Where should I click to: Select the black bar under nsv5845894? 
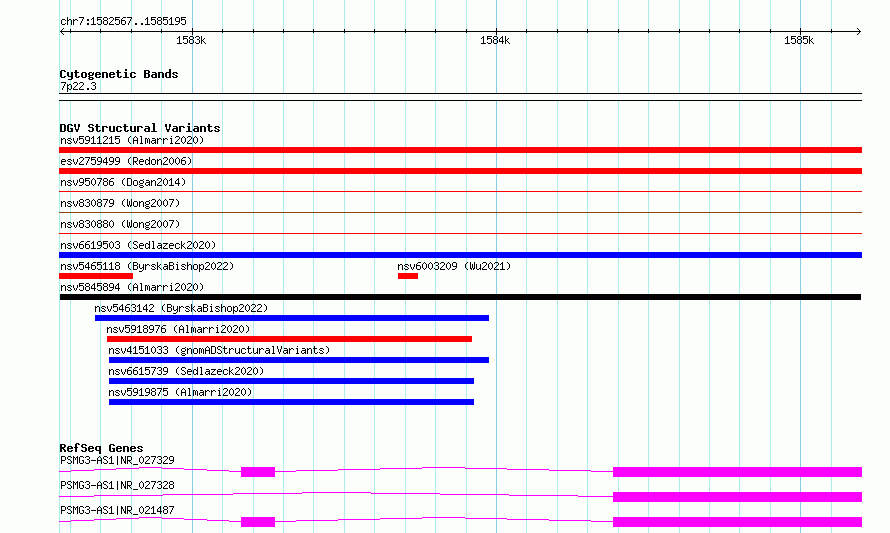point(460,297)
